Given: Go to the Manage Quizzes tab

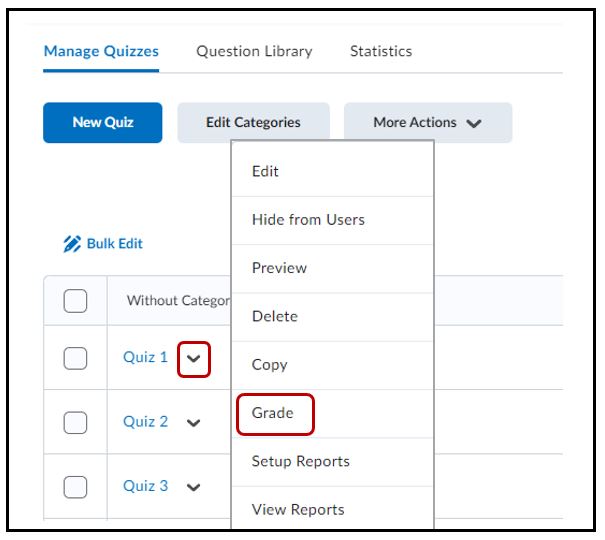Looking at the screenshot, I should click(101, 51).
